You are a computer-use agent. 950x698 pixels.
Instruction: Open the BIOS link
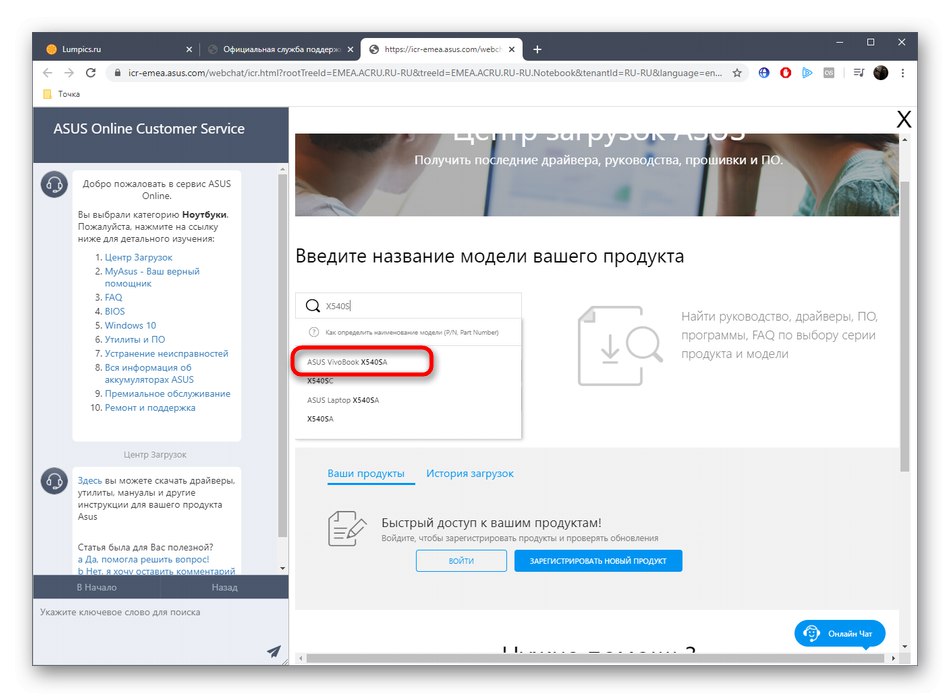(115, 311)
